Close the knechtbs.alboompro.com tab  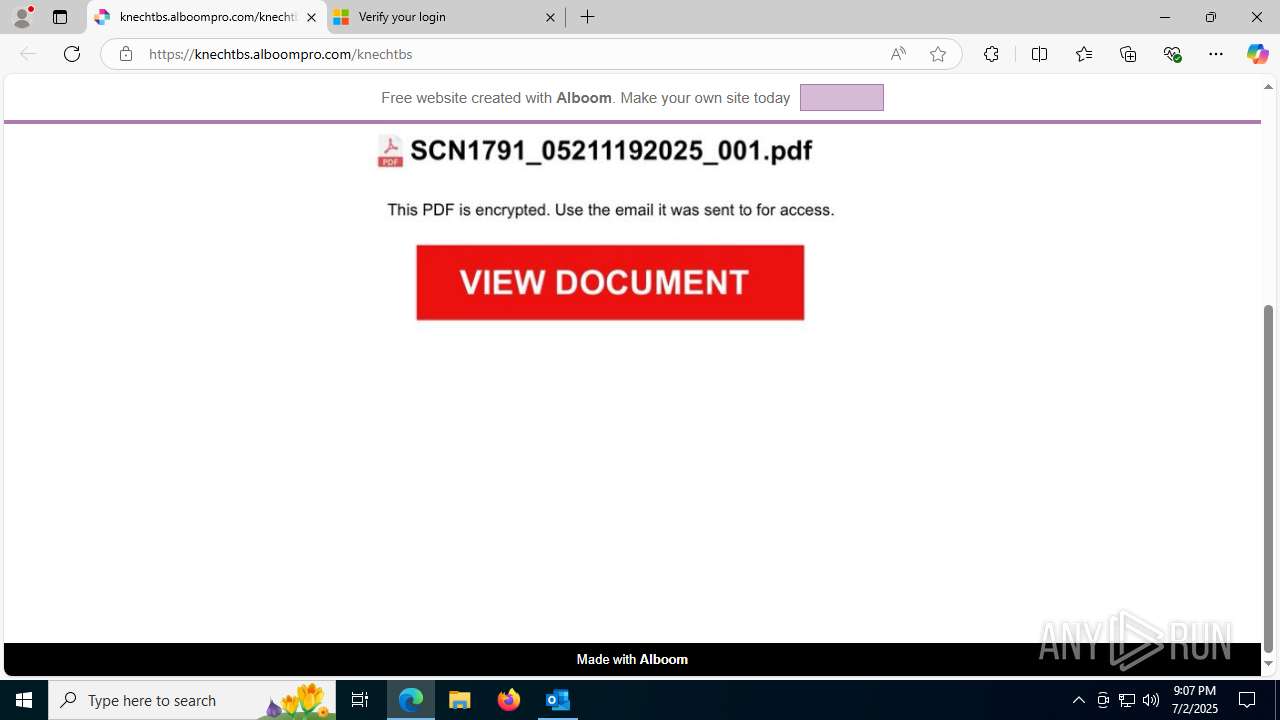coord(311,17)
